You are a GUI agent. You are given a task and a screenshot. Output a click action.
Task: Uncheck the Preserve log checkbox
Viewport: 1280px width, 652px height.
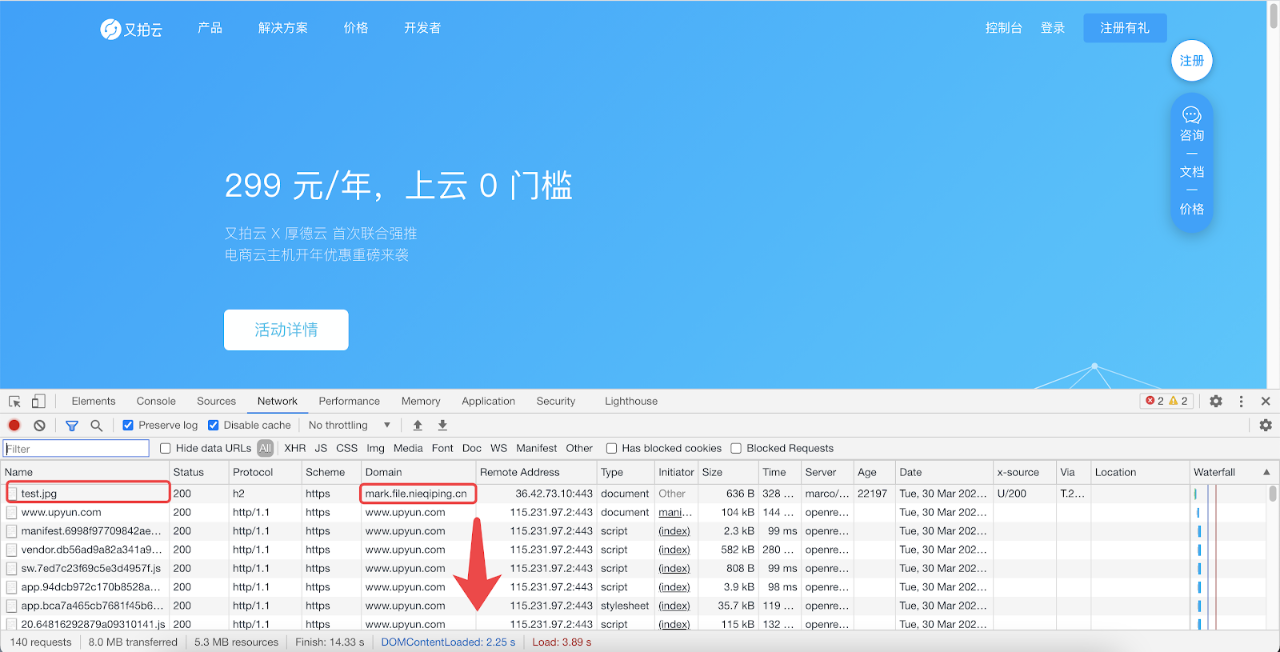[128, 425]
